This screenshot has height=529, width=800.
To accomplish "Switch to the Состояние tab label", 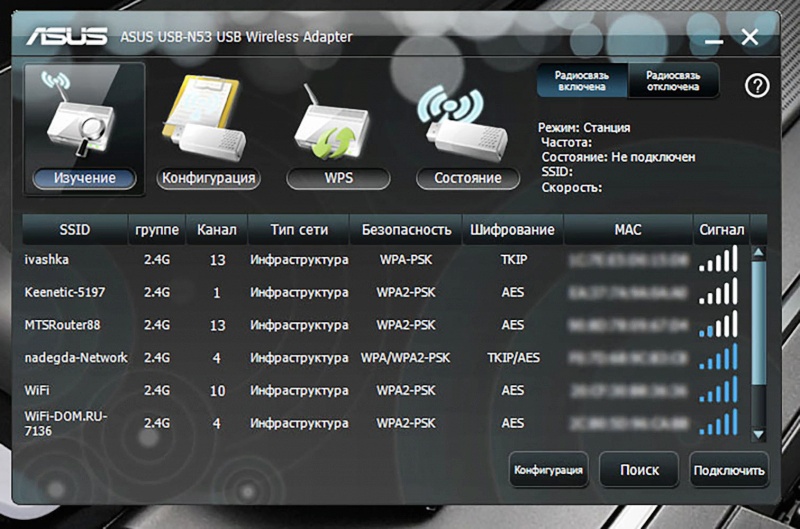I will coord(467,178).
